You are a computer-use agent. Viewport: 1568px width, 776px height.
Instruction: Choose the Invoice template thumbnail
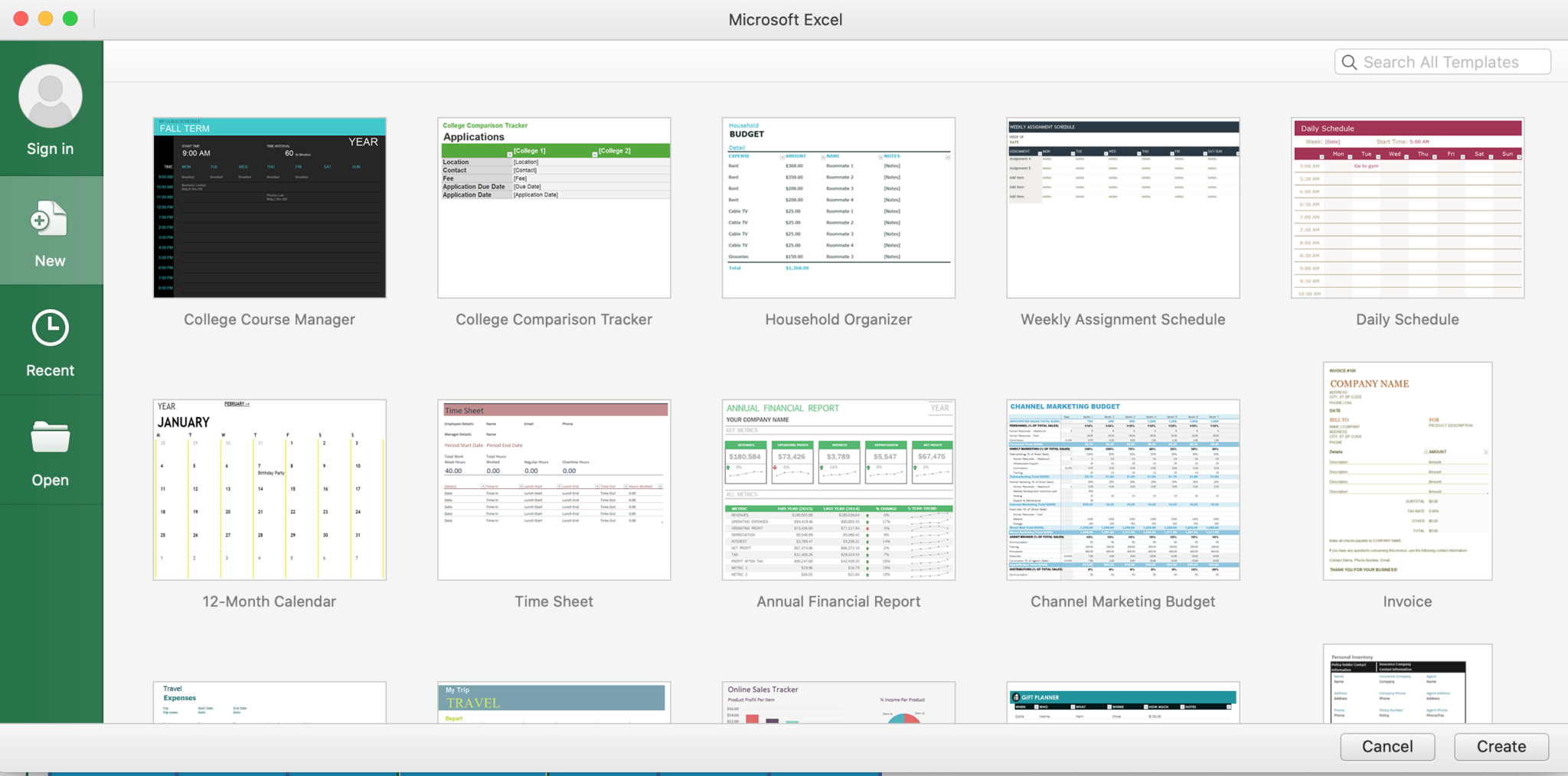tap(1407, 471)
